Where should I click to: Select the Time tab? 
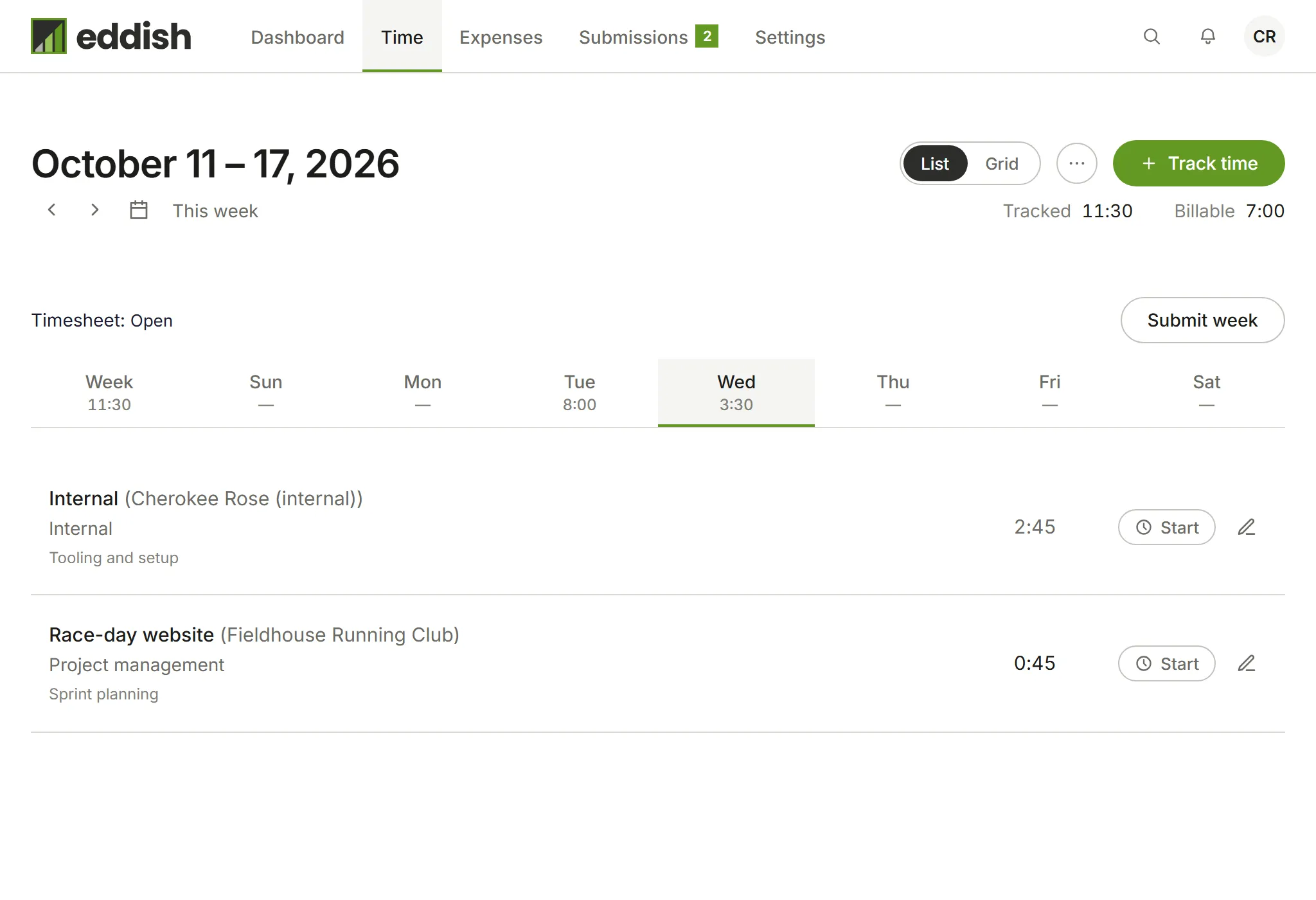402,37
